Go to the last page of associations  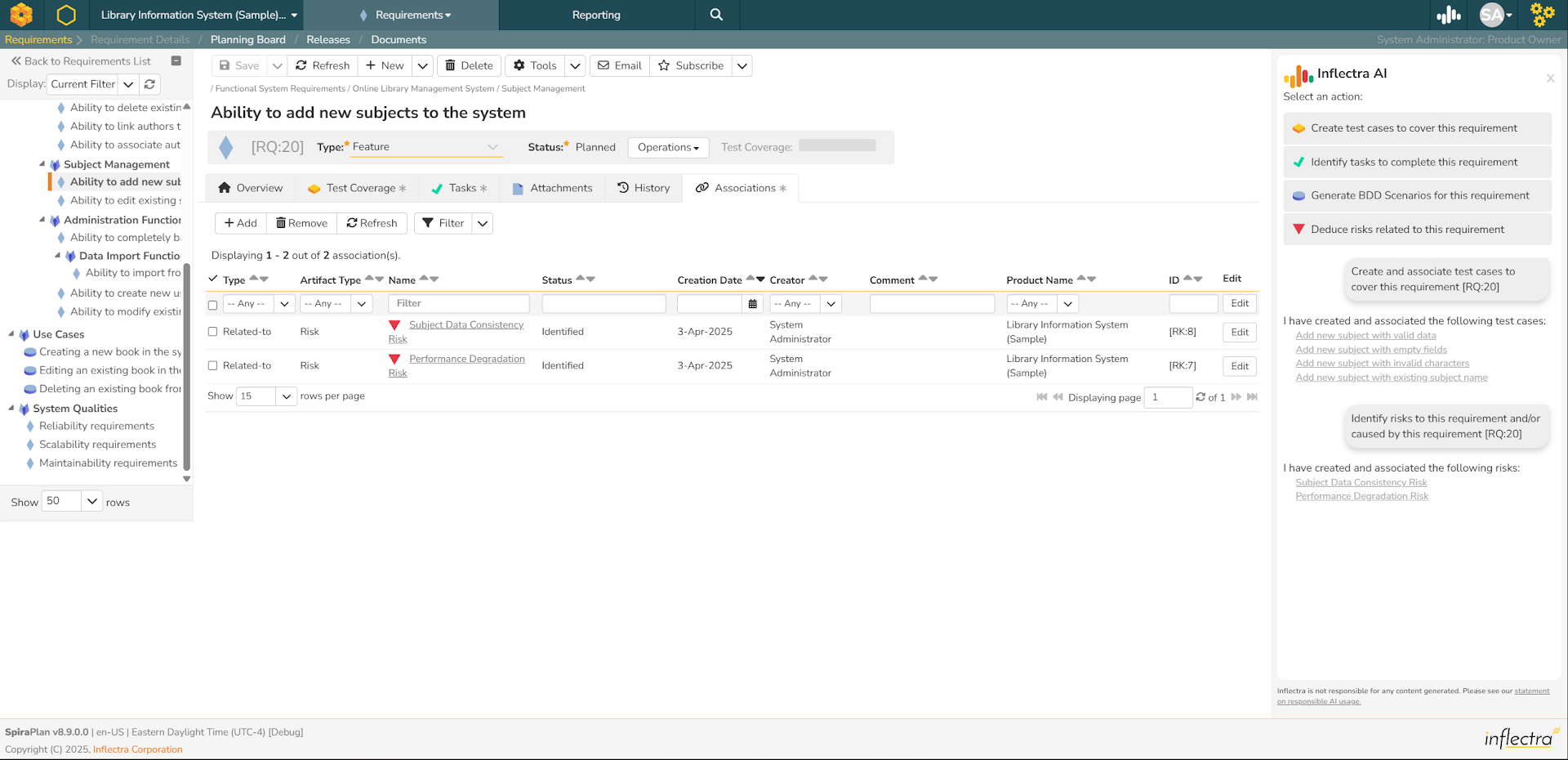(x=1252, y=397)
